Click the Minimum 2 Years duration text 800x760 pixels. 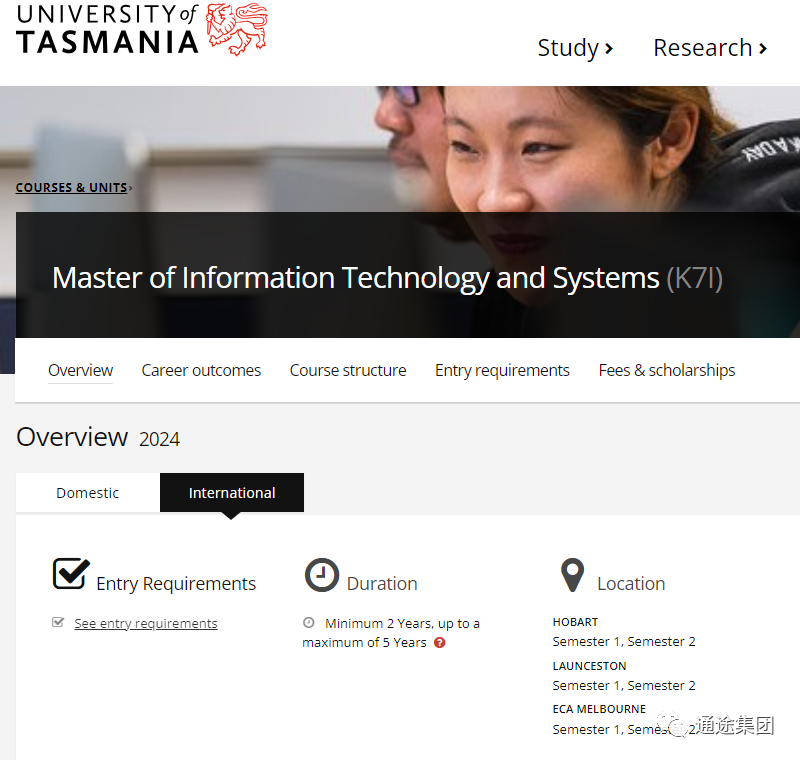391,633
